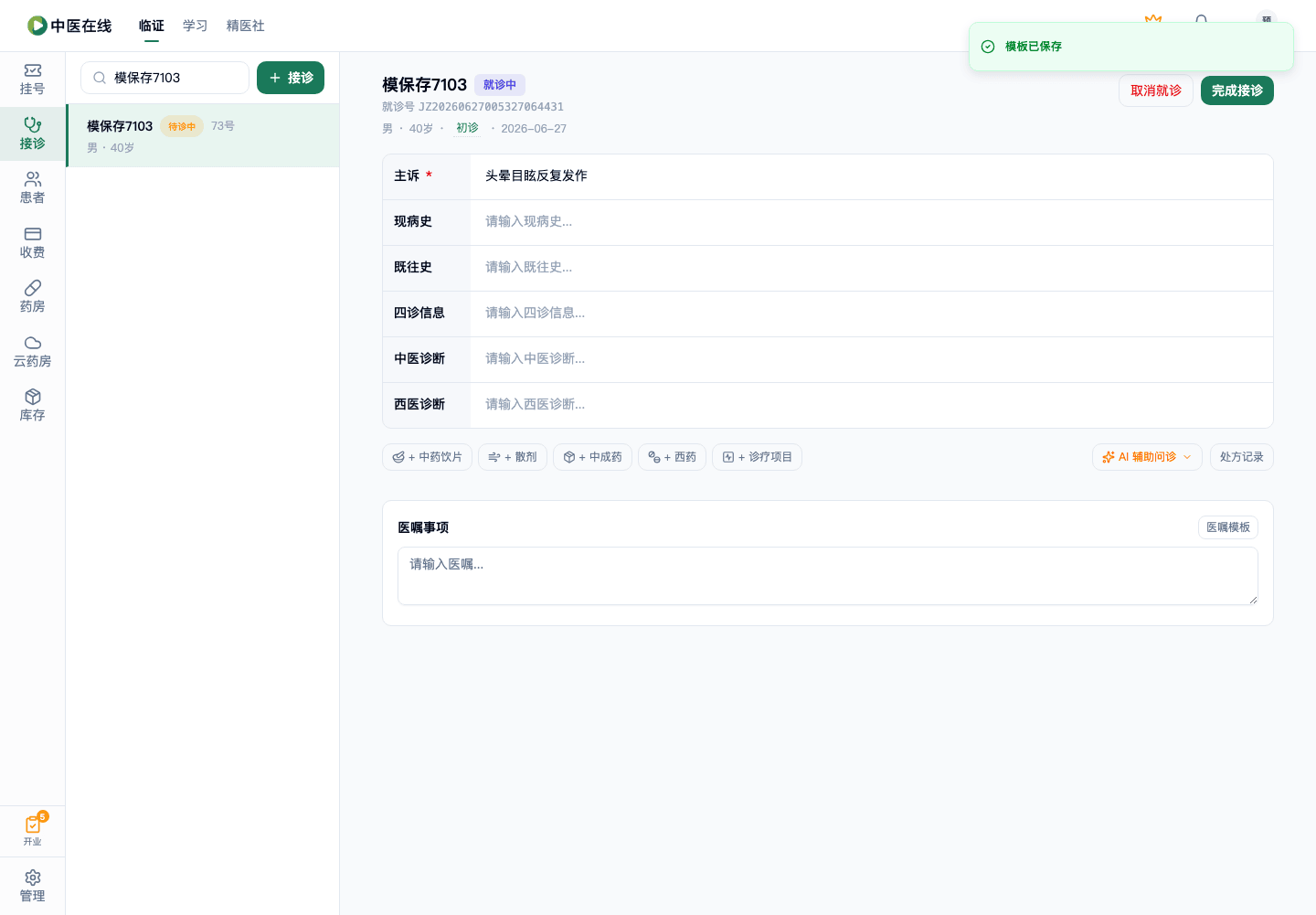Open the 库存 inventory sidebar icon

[x=33, y=397]
